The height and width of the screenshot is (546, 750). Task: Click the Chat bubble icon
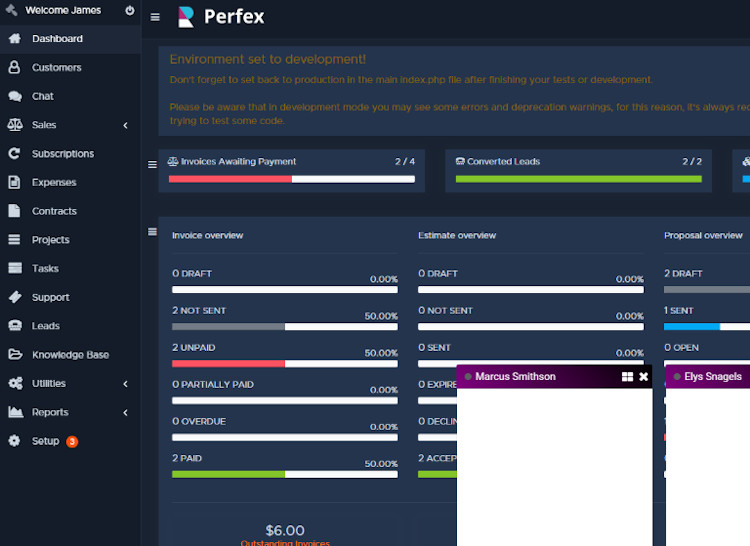coord(15,96)
